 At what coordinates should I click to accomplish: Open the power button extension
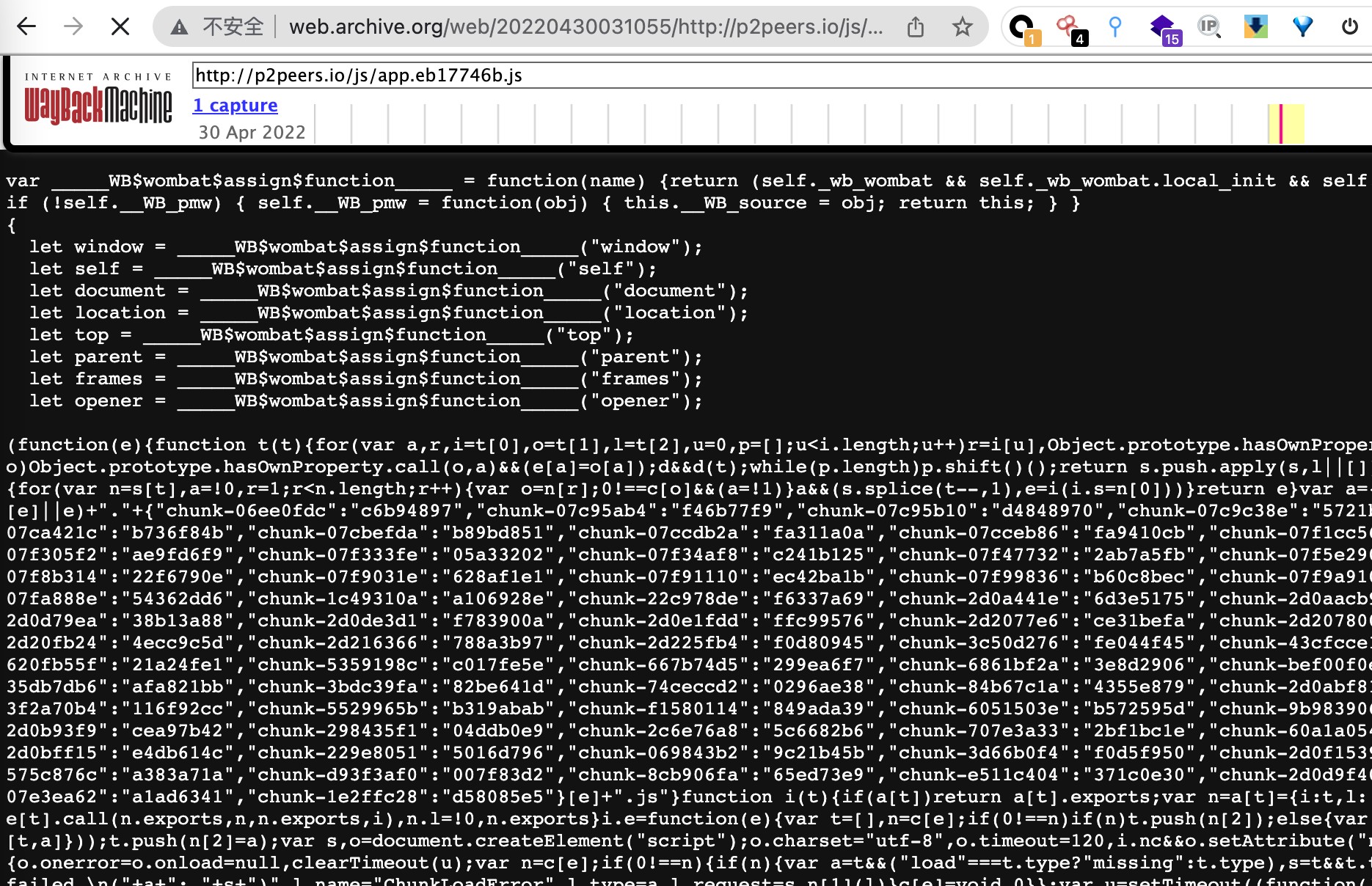point(1349,27)
